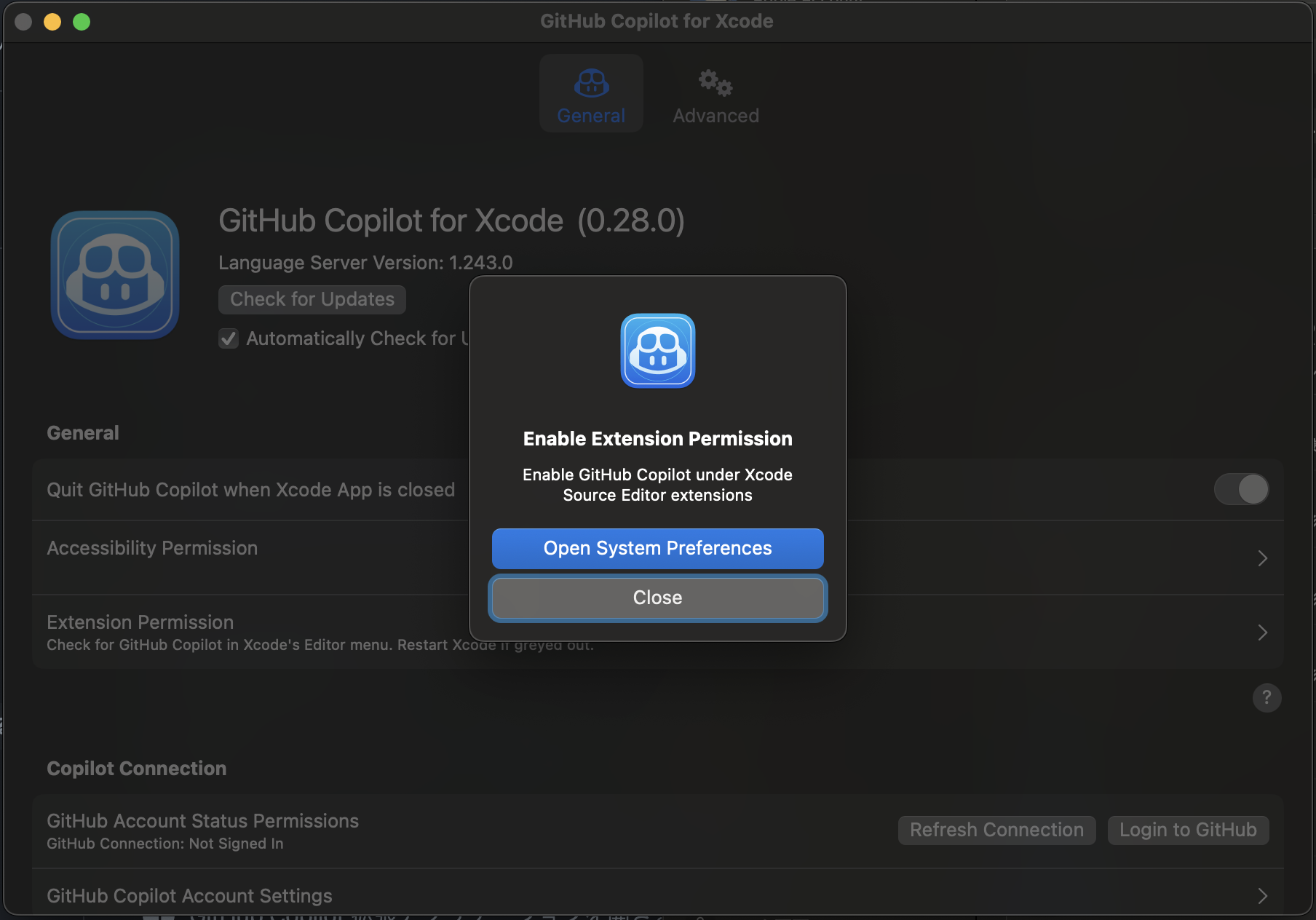Click Refresh Connection button
The width and height of the screenshot is (1316, 920).
(x=996, y=830)
